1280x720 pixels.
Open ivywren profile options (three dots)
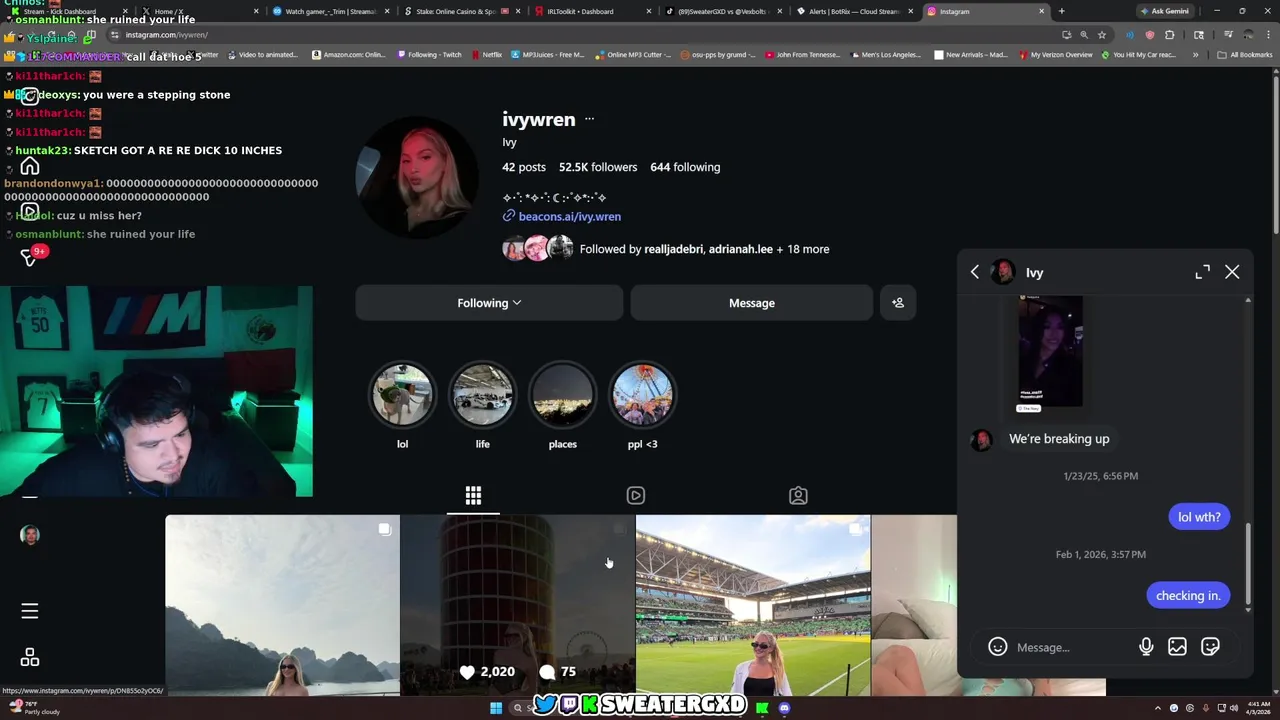point(589,119)
